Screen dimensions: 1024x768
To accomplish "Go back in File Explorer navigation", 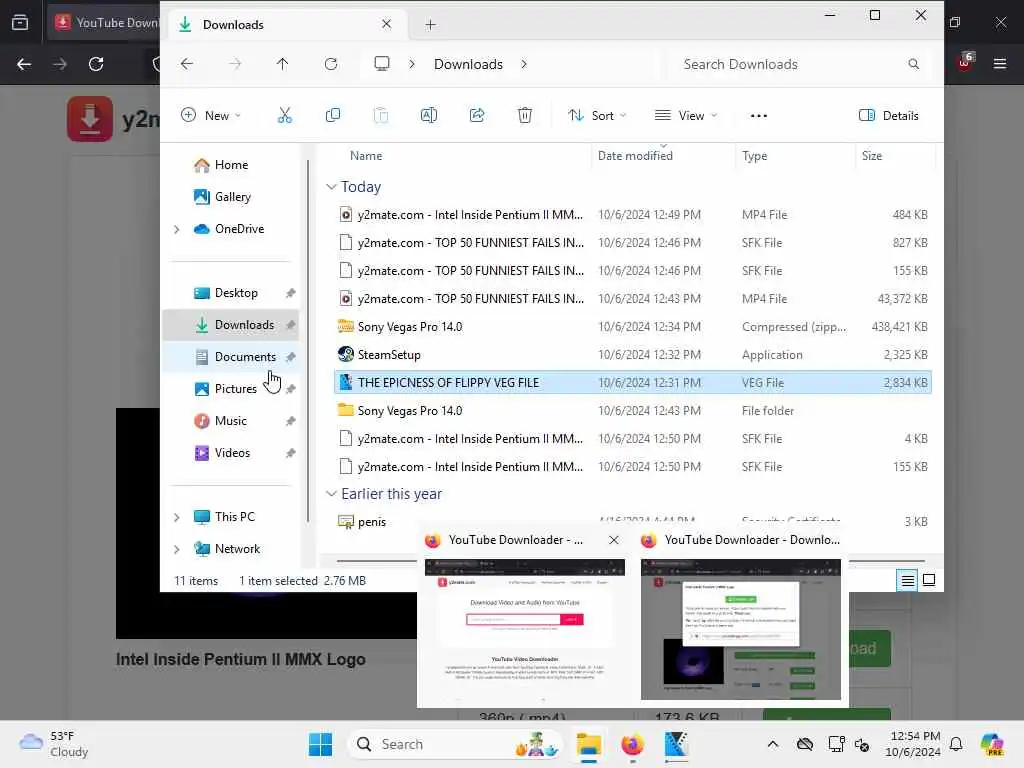I will pyautogui.click(x=187, y=64).
